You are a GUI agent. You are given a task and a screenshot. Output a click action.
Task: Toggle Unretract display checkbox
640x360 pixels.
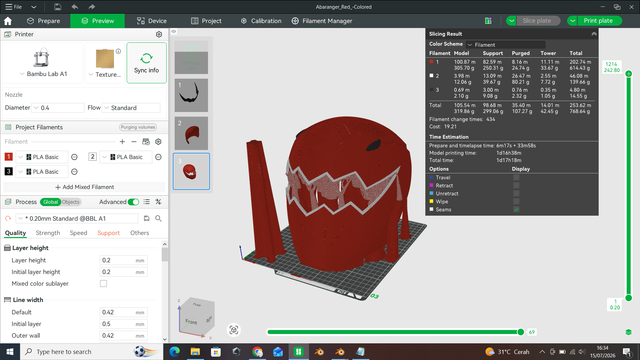coord(516,193)
